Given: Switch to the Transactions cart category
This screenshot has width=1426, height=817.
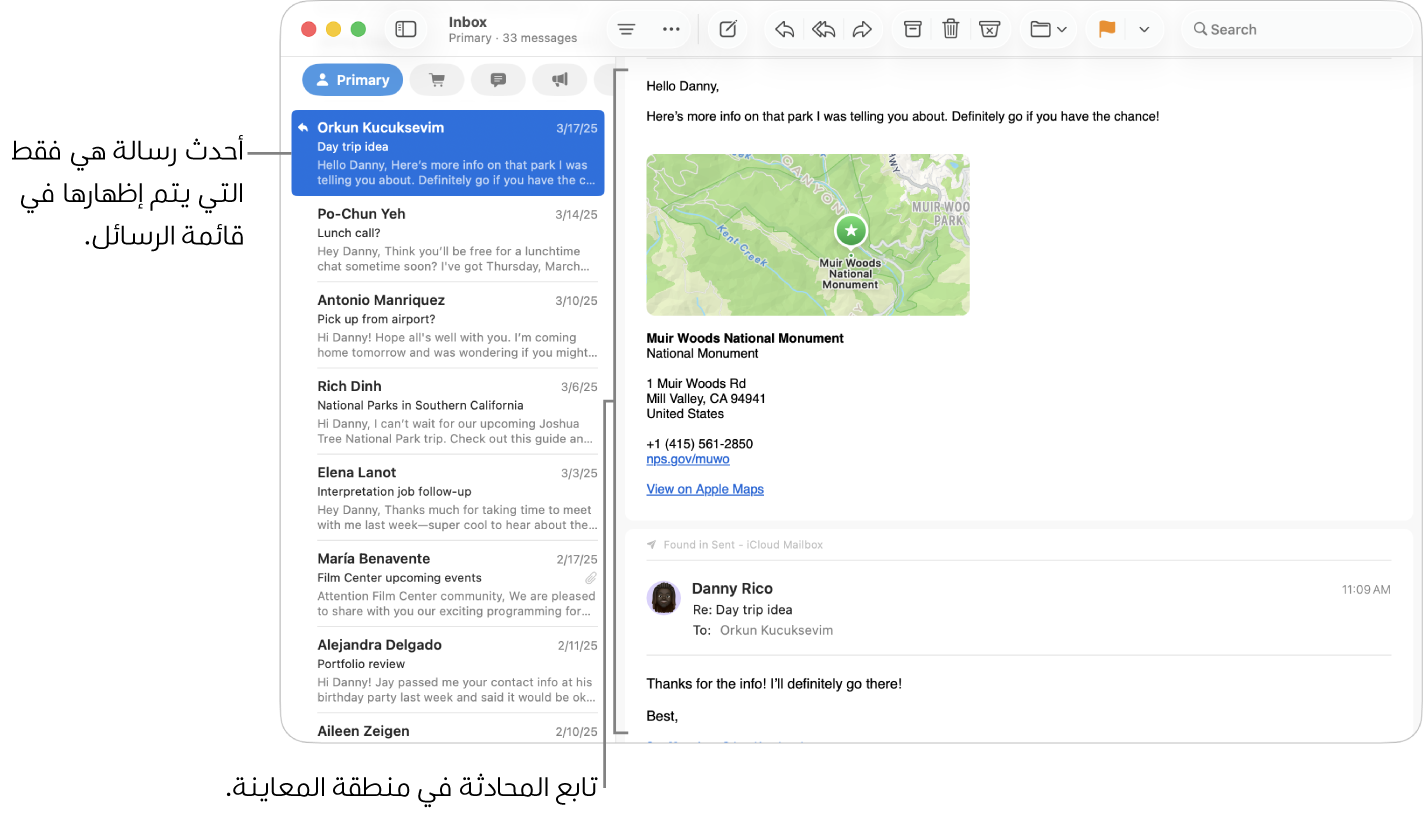Looking at the screenshot, I should pos(436,80).
